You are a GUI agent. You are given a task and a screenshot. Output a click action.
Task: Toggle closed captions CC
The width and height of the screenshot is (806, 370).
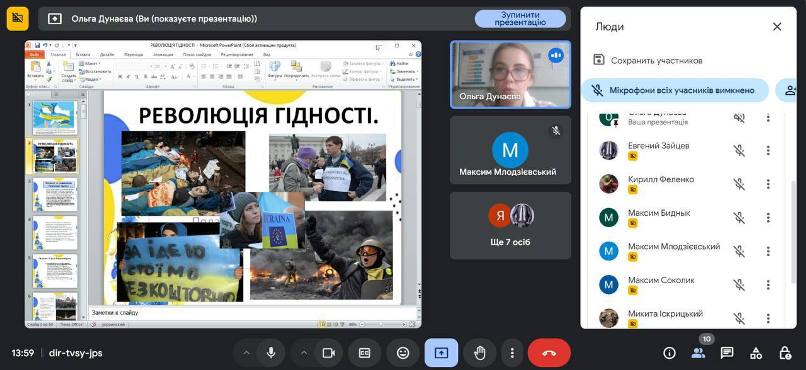click(364, 353)
